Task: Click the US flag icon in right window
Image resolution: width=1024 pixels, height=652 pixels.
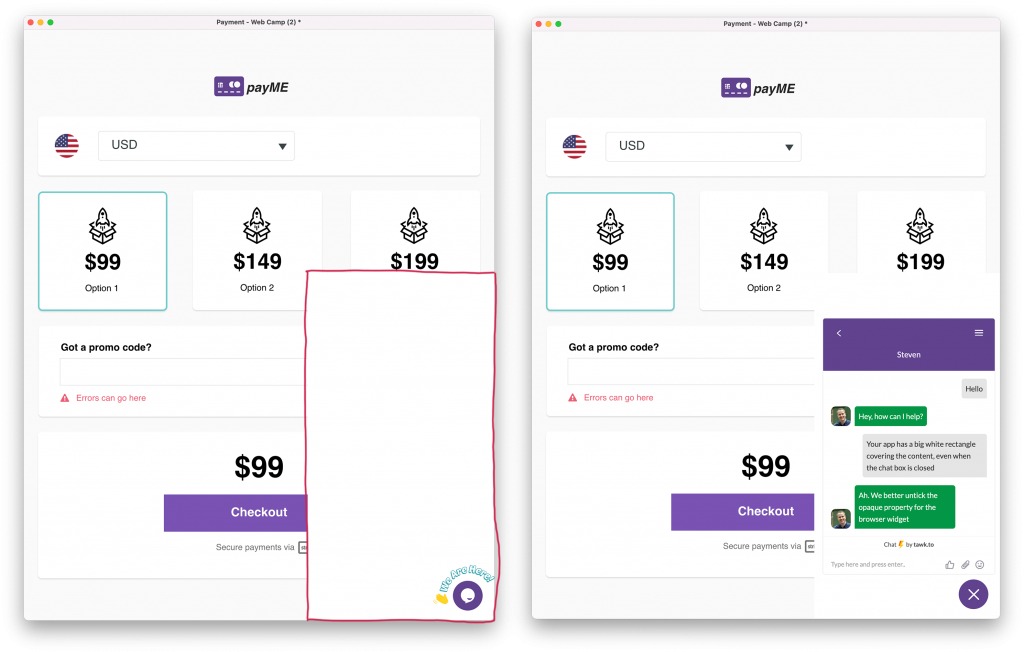Action: (575, 146)
